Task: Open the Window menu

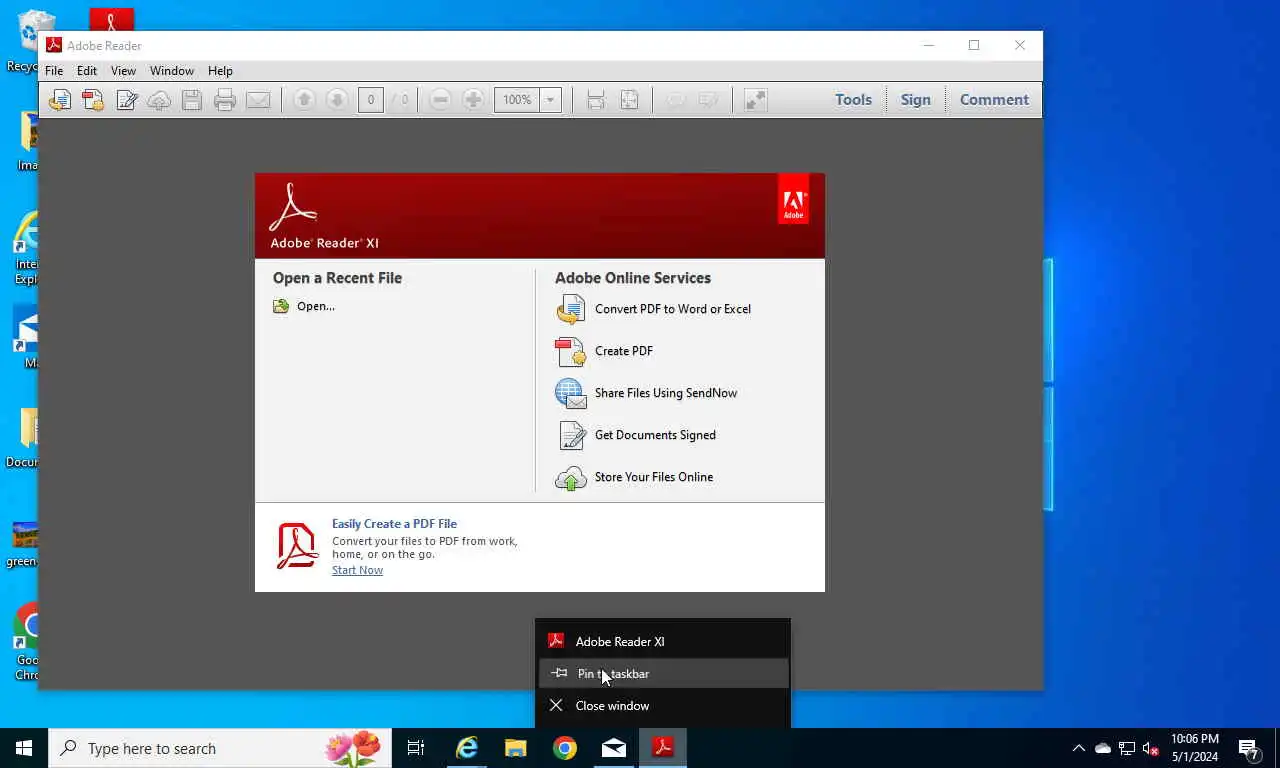Action: pyautogui.click(x=172, y=71)
